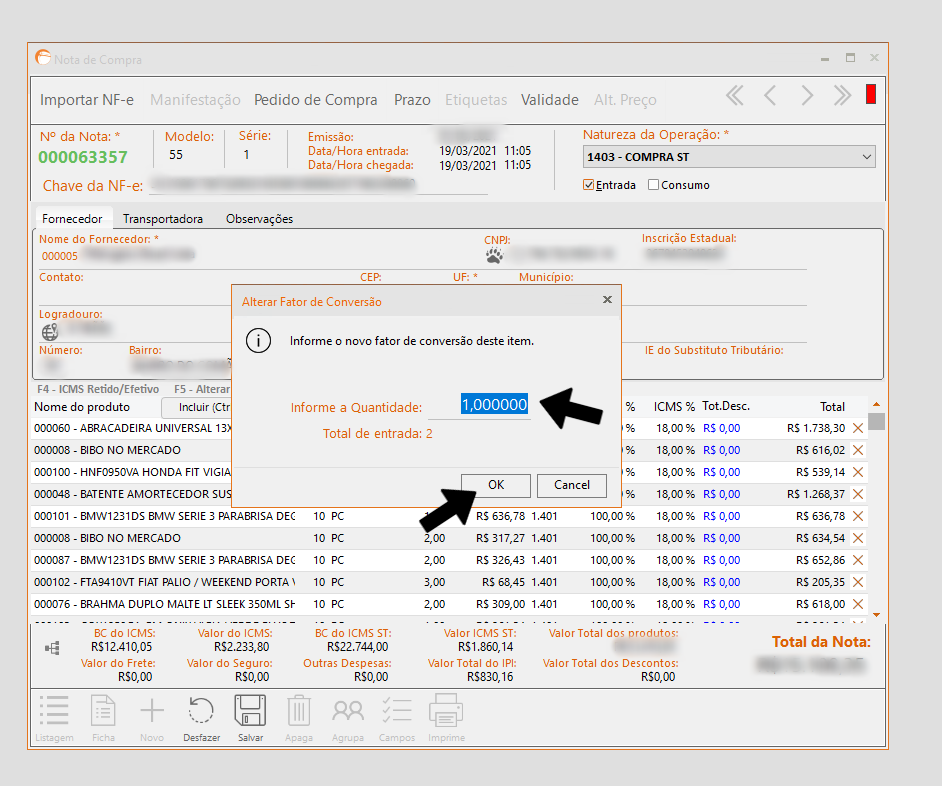Switch to the Transportadora tab

(163, 219)
